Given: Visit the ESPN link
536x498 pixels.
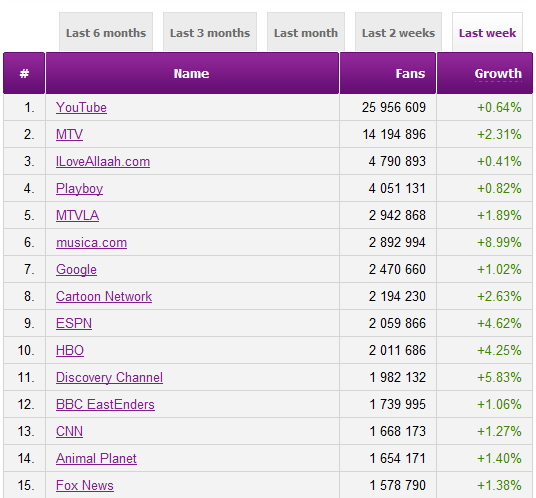Looking at the screenshot, I should [x=74, y=323].
